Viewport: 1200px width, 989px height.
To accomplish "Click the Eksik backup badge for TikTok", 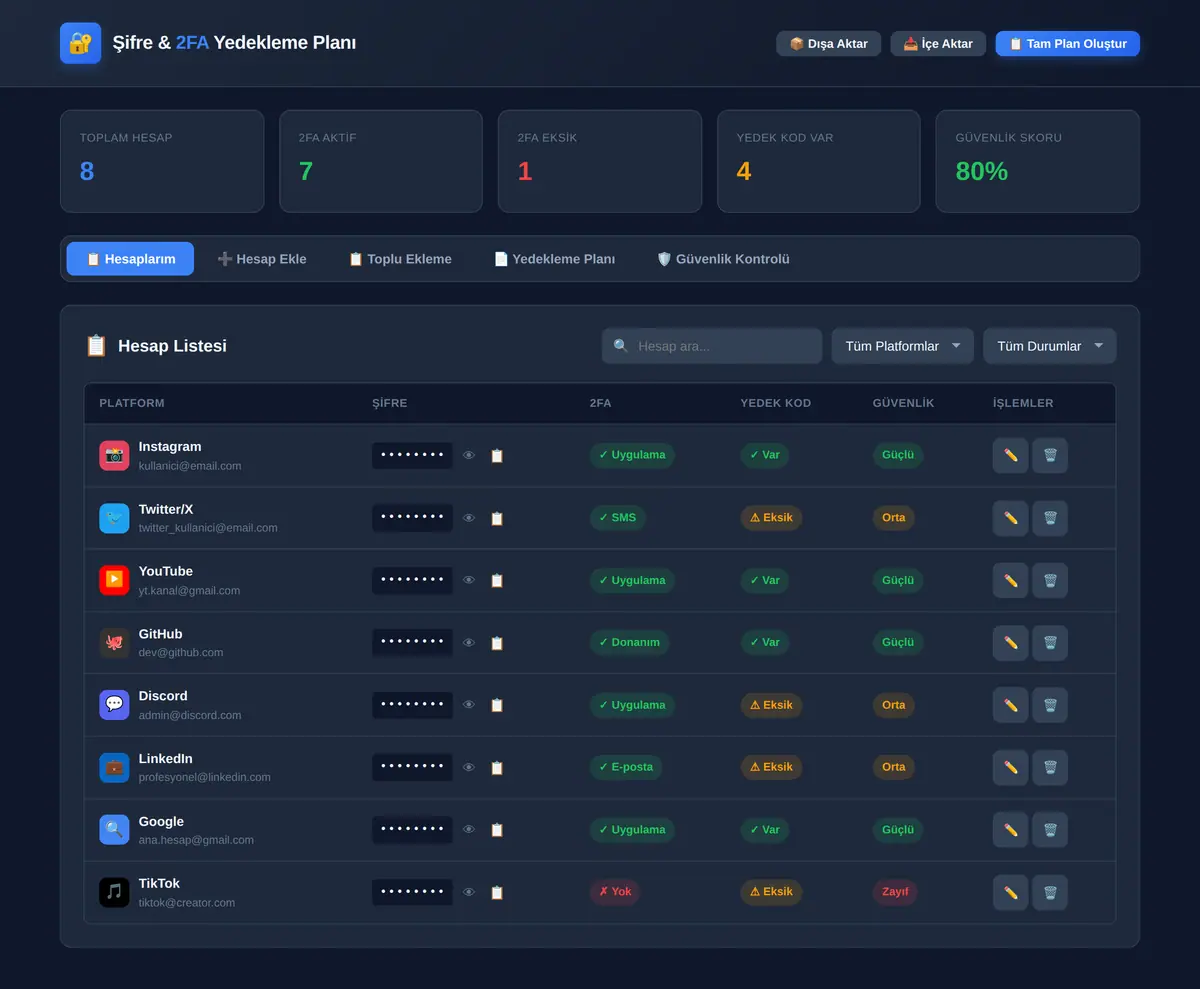I will click(771, 892).
